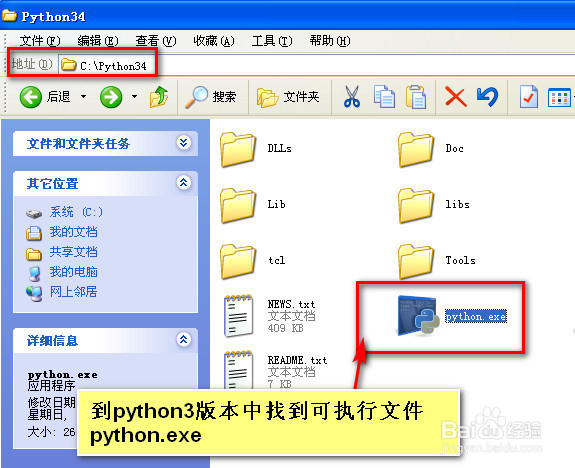Open the 编辑(E) menu
The image size is (575, 468).
tap(98, 41)
